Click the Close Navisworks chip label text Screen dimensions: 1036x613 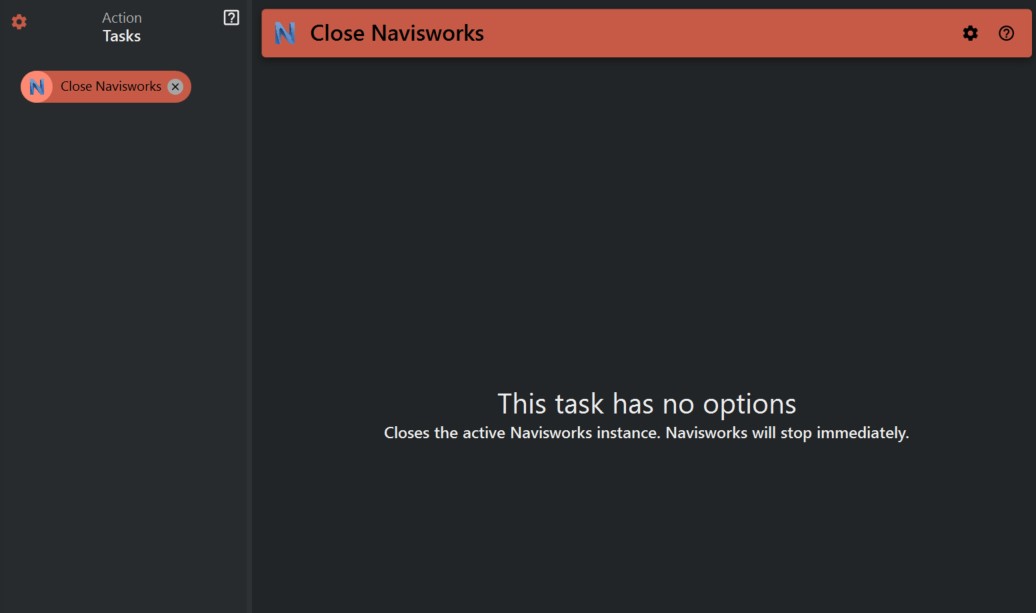click(x=110, y=86)
